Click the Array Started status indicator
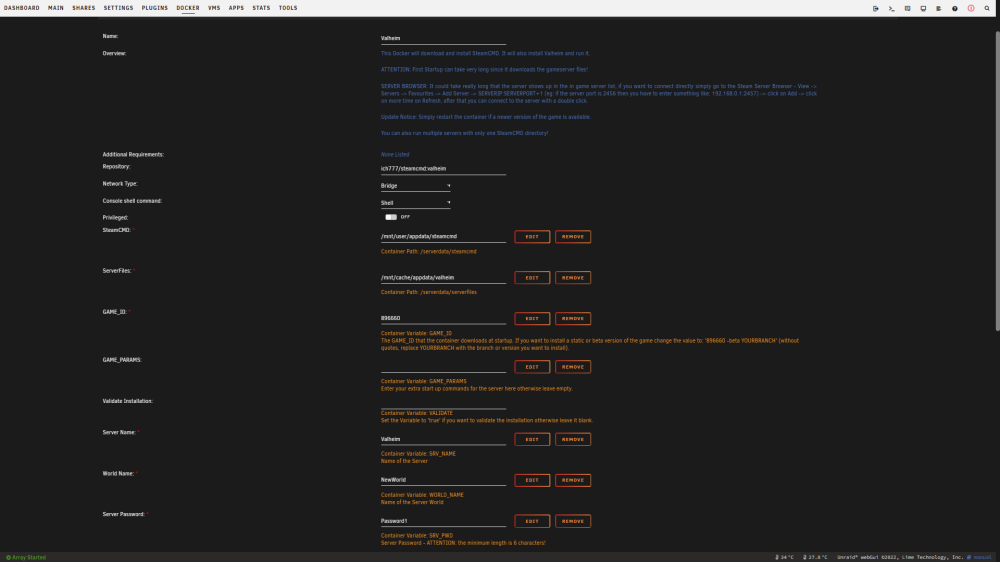 coord(26,558)
